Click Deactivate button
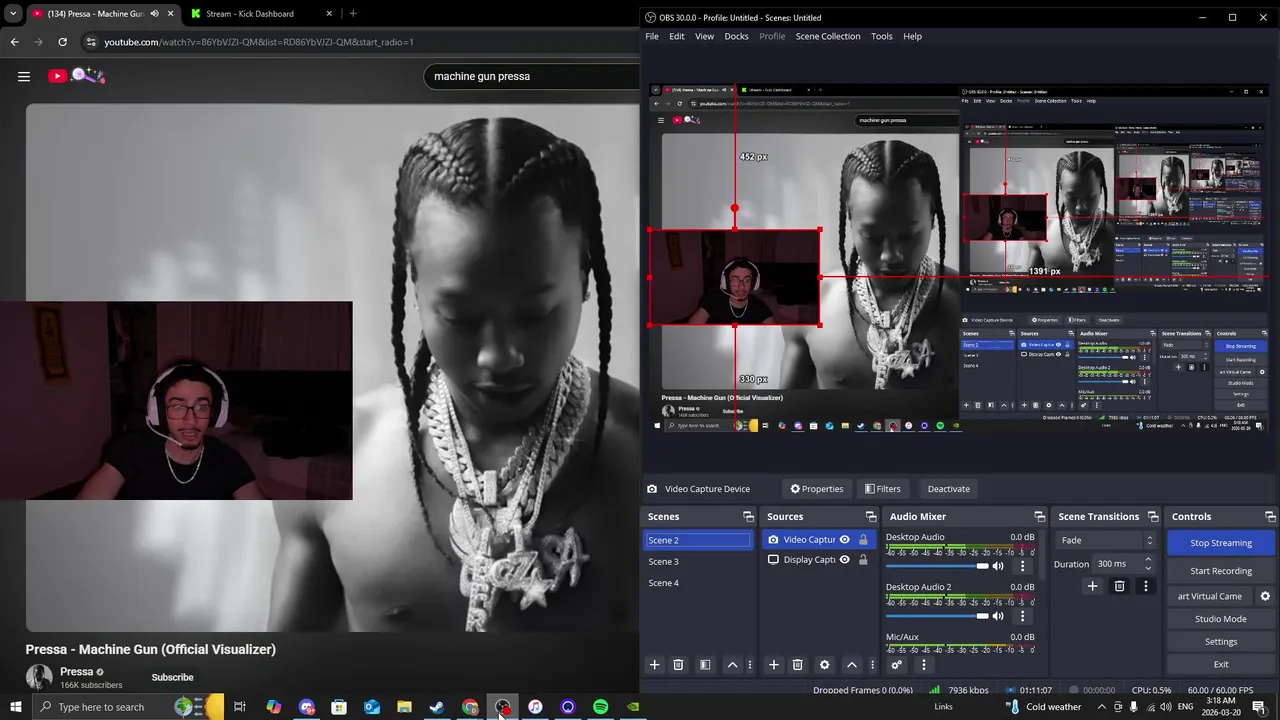This screenshot has width=1280, height=720. [948, 489]
